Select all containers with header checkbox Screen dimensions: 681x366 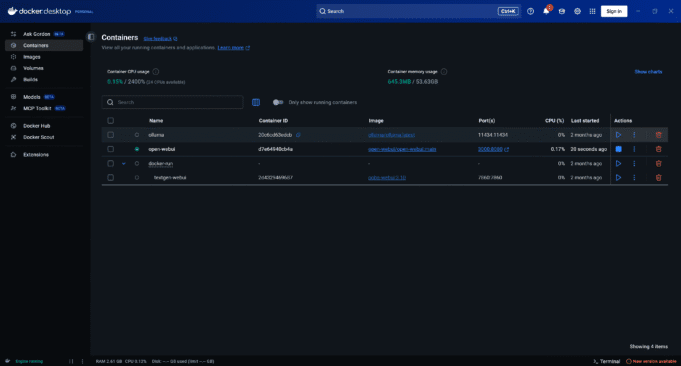[111, 121]
